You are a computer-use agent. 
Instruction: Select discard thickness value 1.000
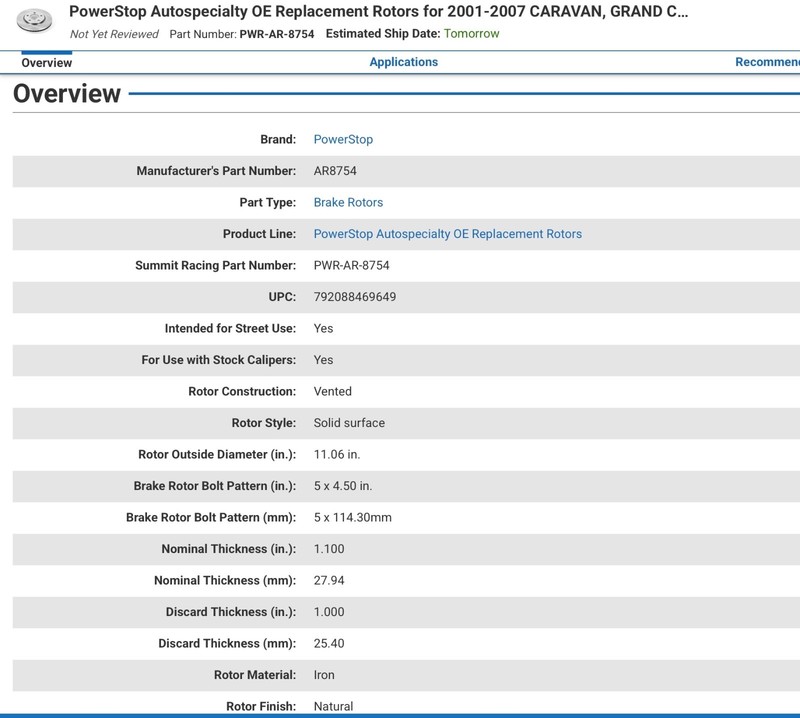[329, 612]
